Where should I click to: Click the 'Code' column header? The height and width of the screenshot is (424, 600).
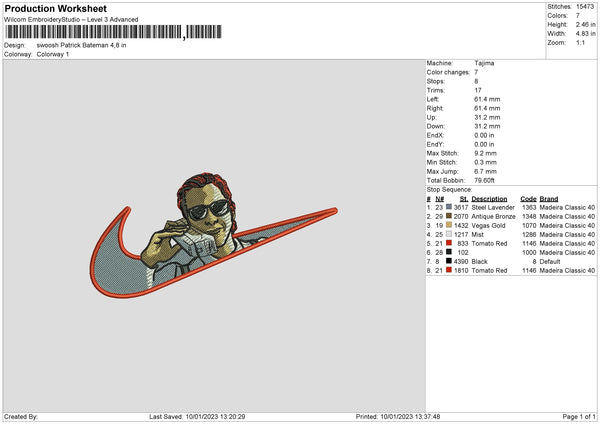[528, 199]
